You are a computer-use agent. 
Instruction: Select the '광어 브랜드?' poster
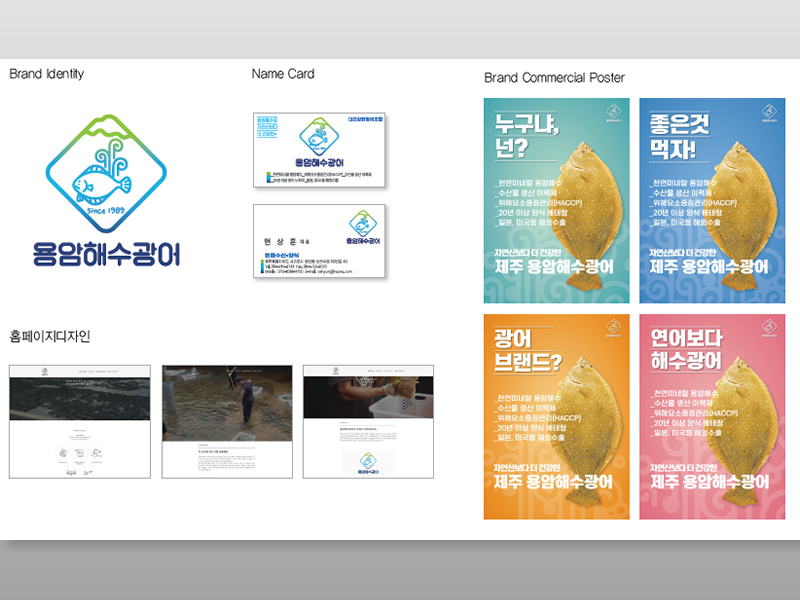pyautogui.click(x=556, y=417)
